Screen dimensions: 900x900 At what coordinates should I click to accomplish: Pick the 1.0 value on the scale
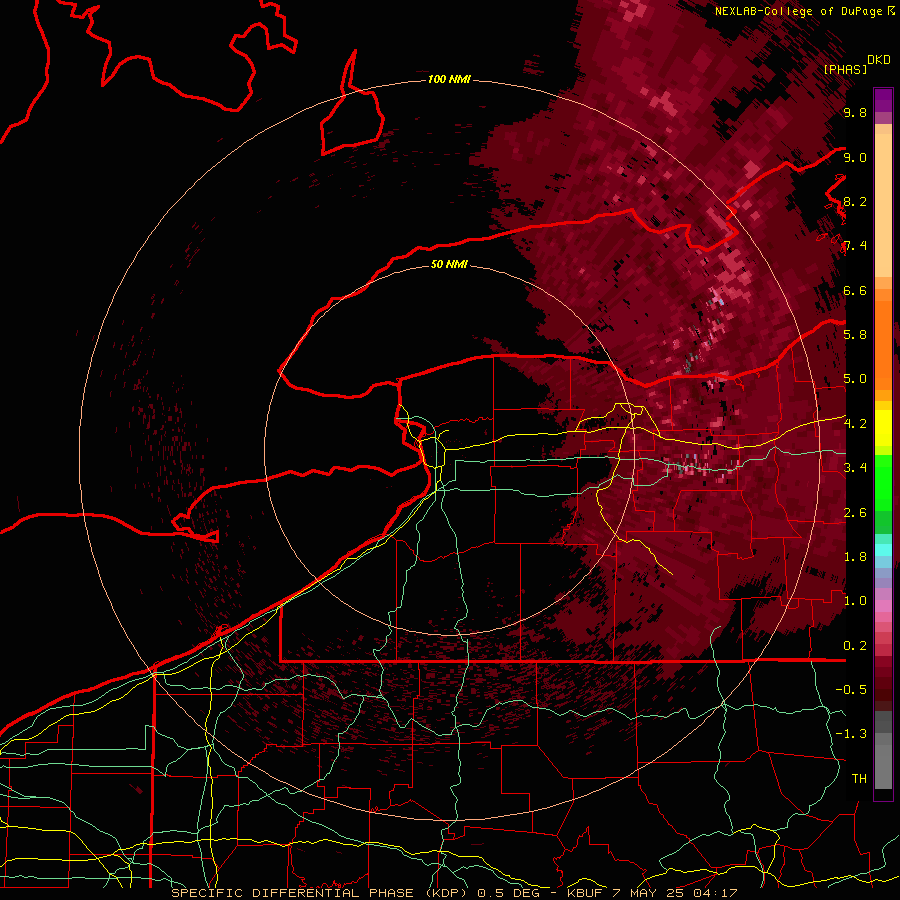[855, 600]
